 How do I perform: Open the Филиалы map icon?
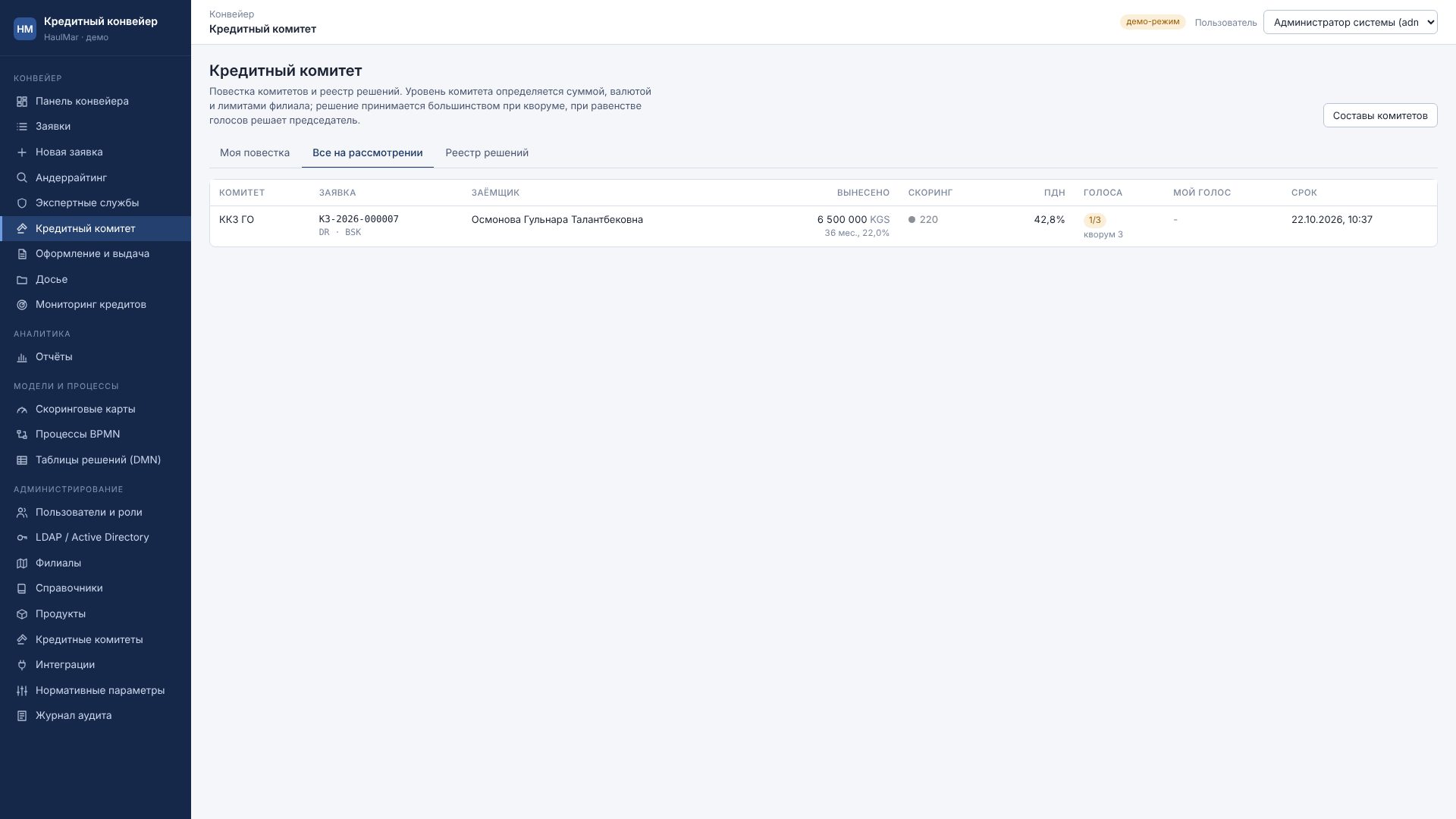pyautogui.click(x=22, y=563)
